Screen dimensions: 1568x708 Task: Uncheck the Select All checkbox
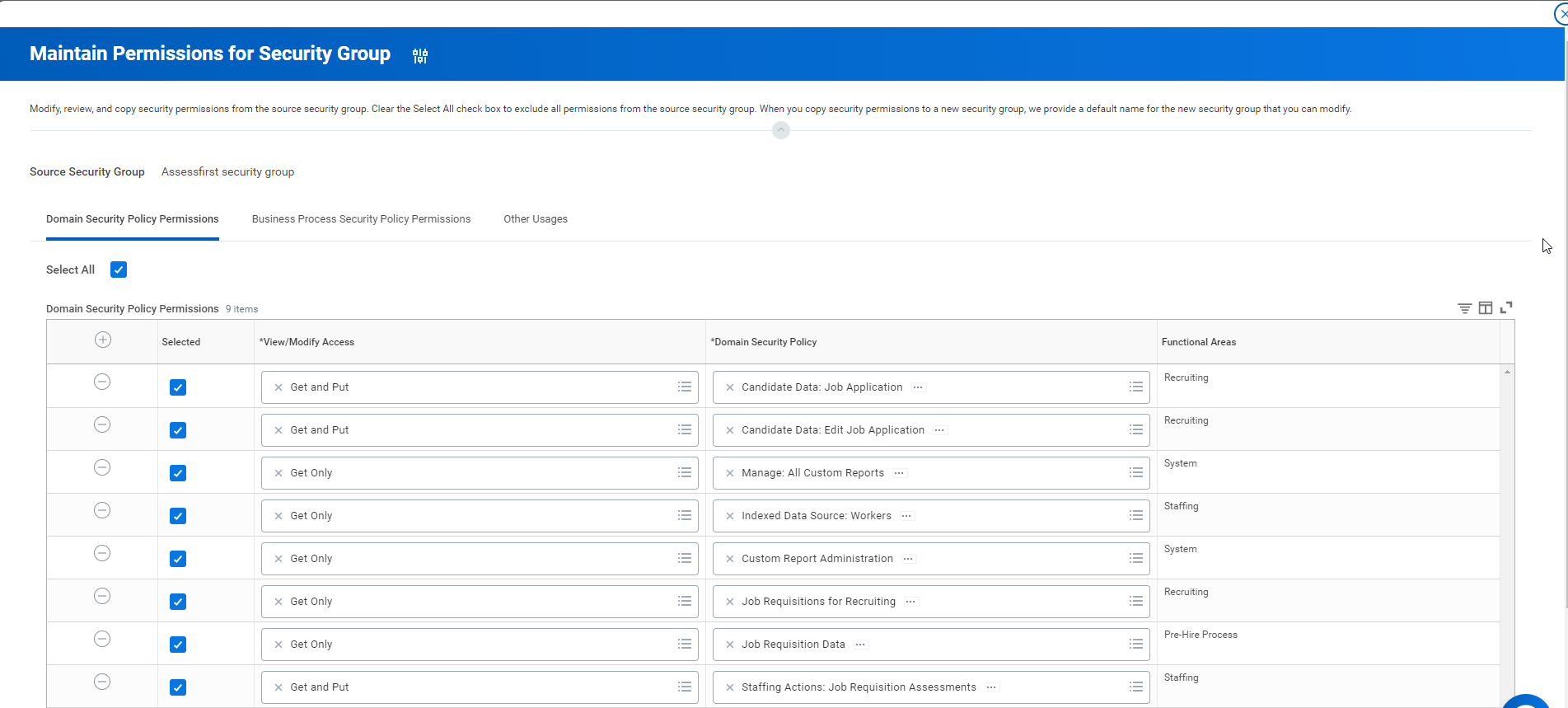point(119,270)
